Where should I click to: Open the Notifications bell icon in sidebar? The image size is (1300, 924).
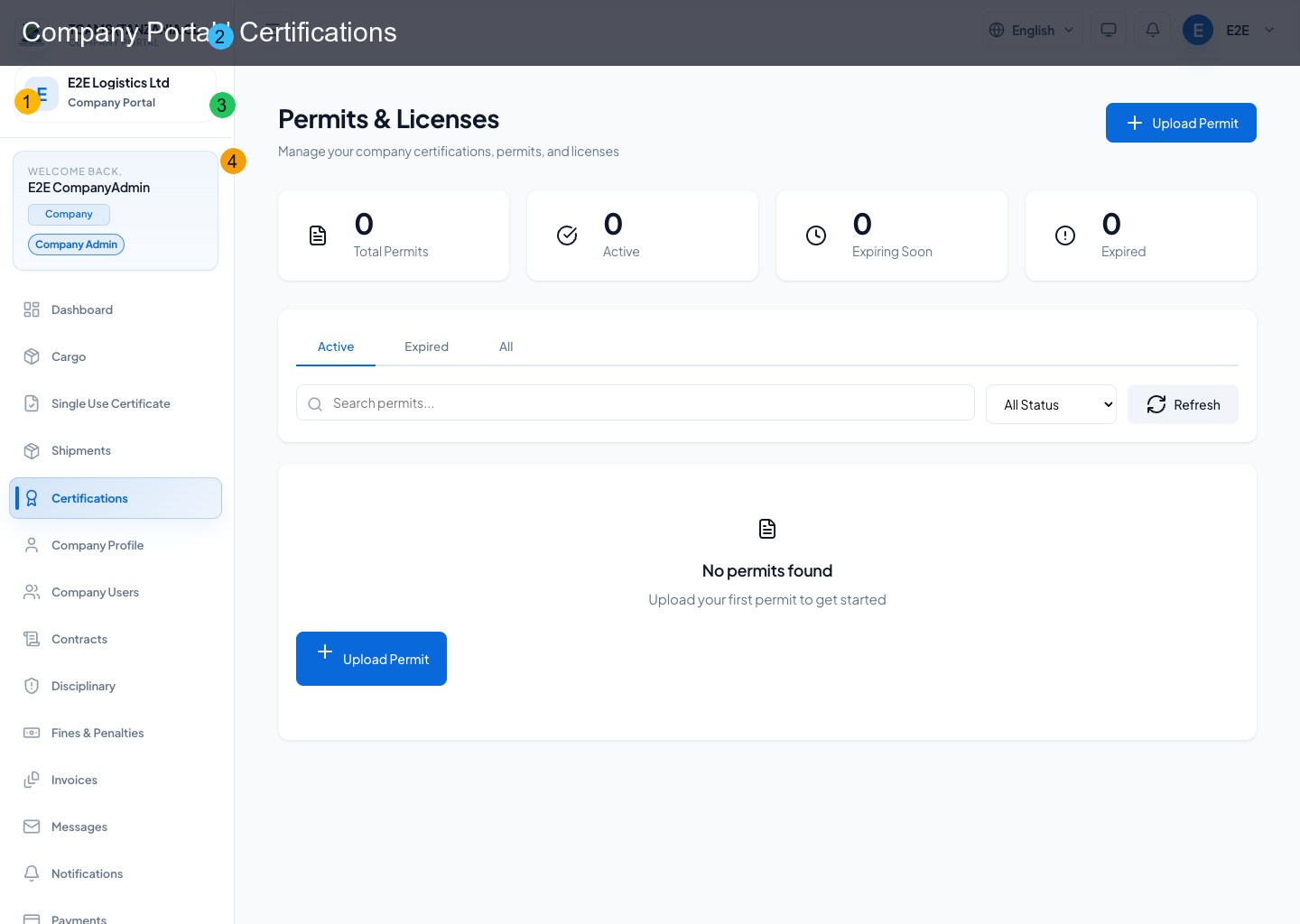coord(32,873)
